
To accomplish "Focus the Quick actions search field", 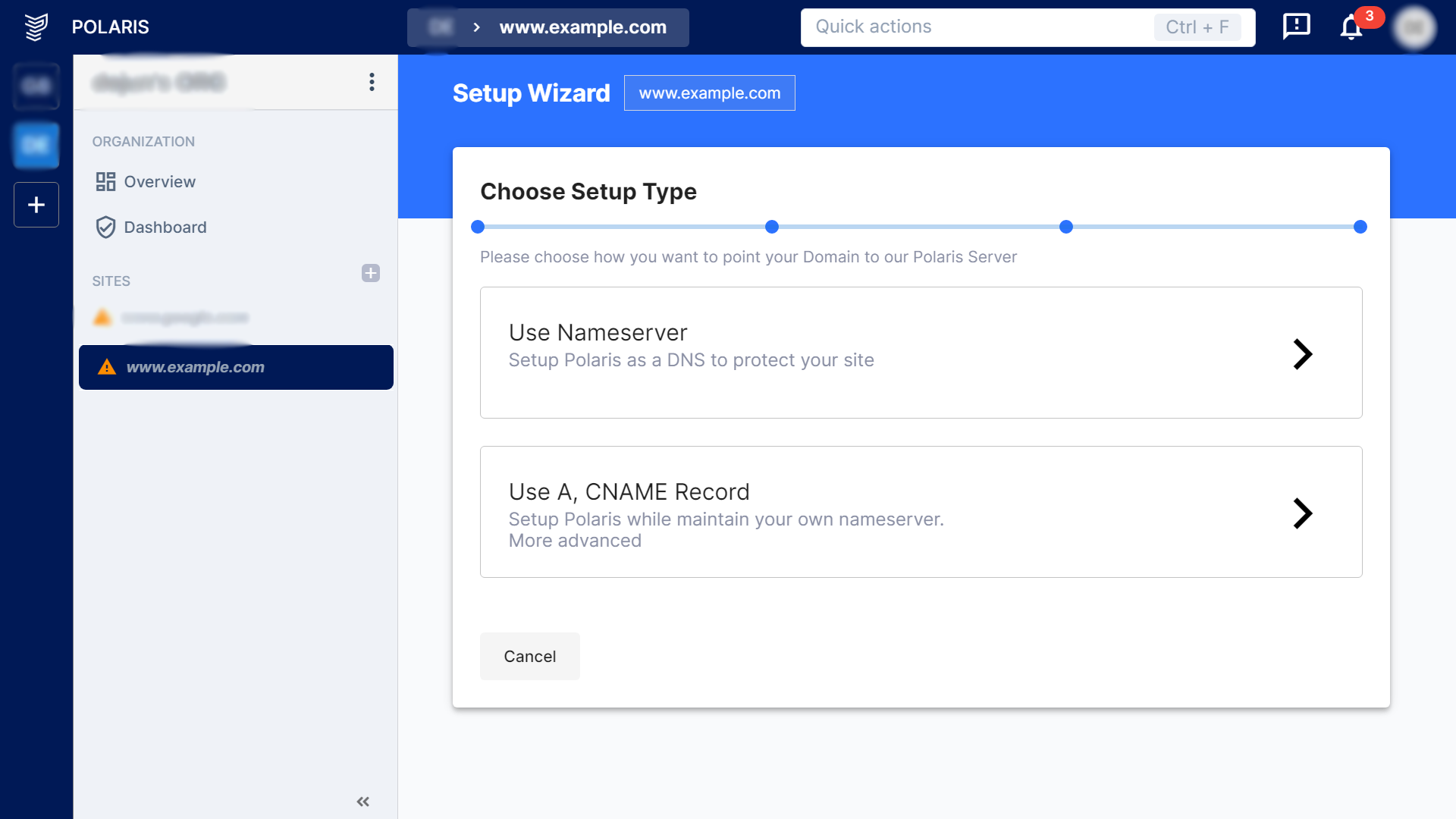I will 1028,27.
